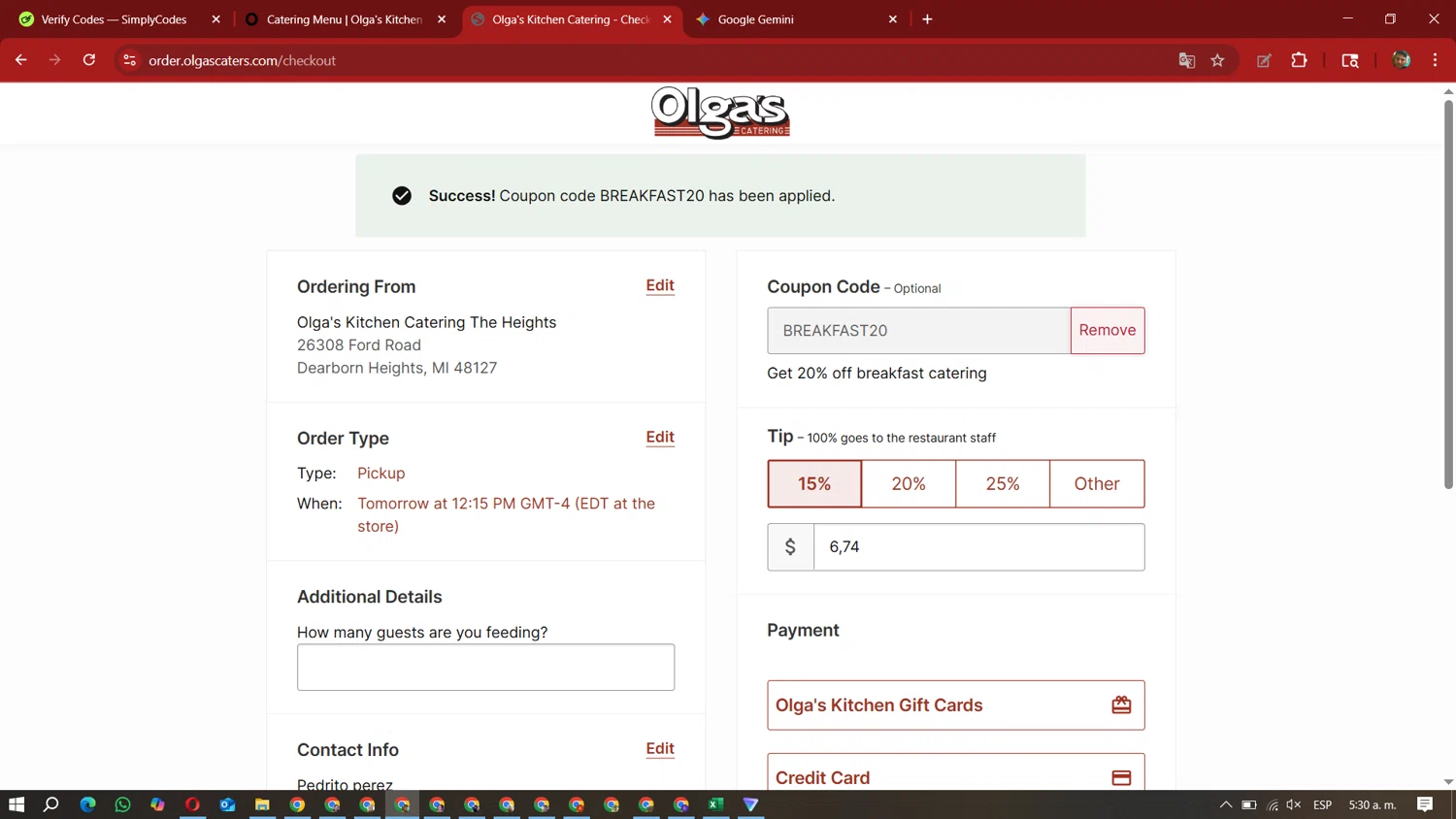Open the Chrome profile avatar
This screenshot has width=1456, height=819.
coord(1401,60)
